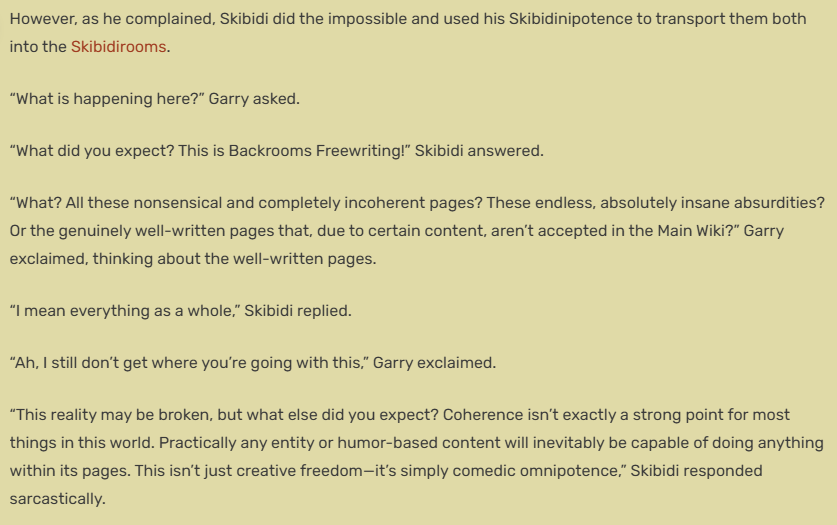
Task: Click the paragraph mentioning "Main Wiki?"
Action: (x=417, y=230)
